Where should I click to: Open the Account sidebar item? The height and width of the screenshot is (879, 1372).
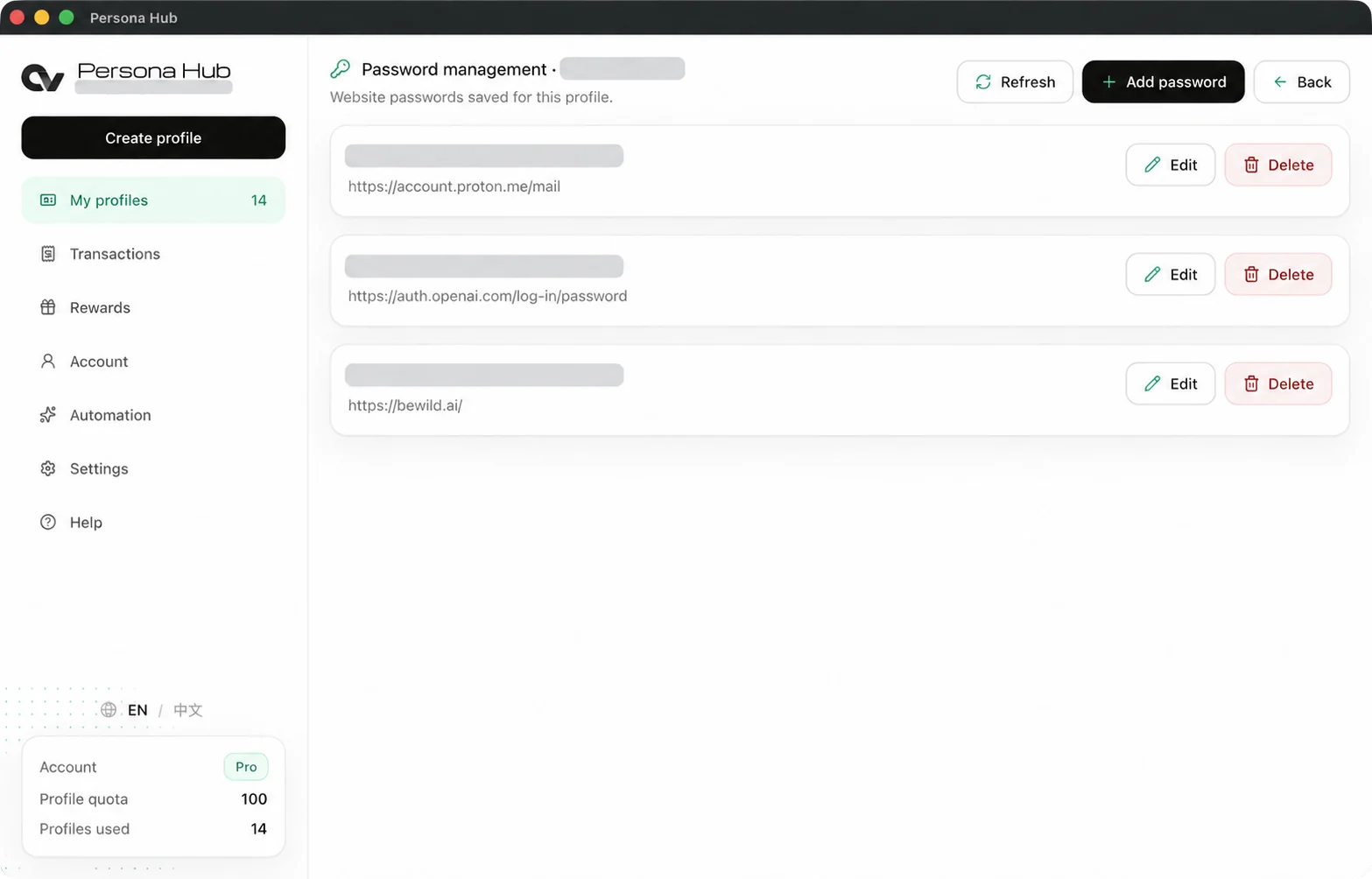click(x=153, y=361)
